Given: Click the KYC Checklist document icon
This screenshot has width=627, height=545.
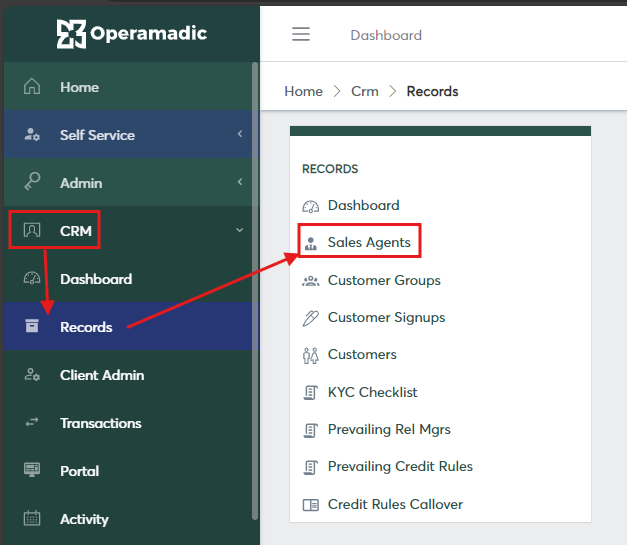Looking at the screenshot, I should [x=311, y=393].
